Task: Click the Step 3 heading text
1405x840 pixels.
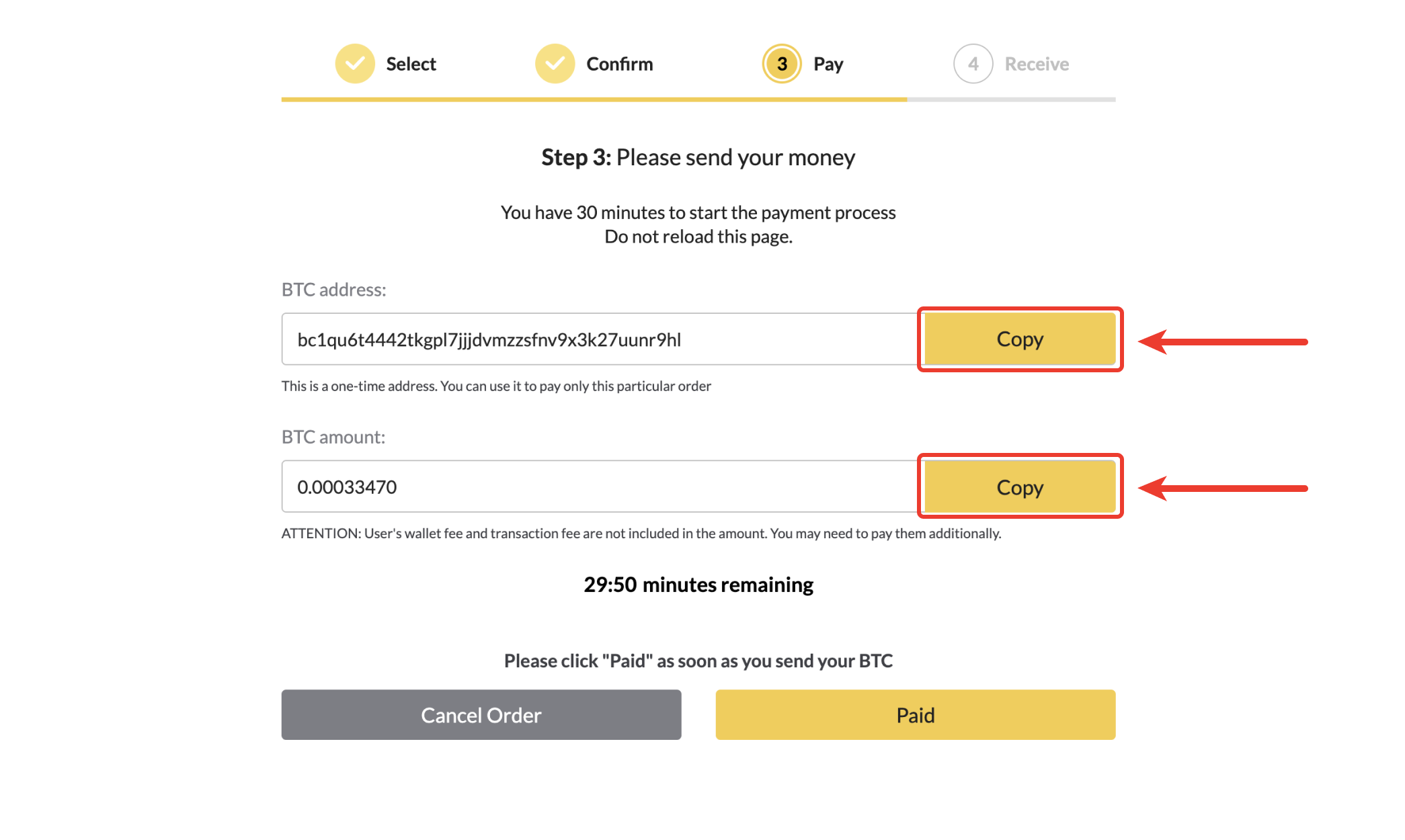Action: 698,157
